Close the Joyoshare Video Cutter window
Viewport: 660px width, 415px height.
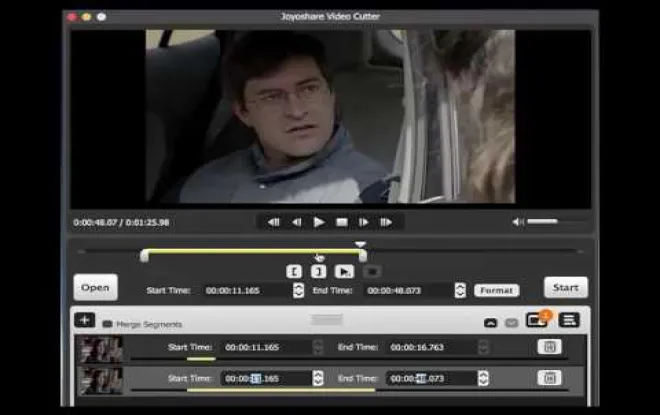pos(72,17)
